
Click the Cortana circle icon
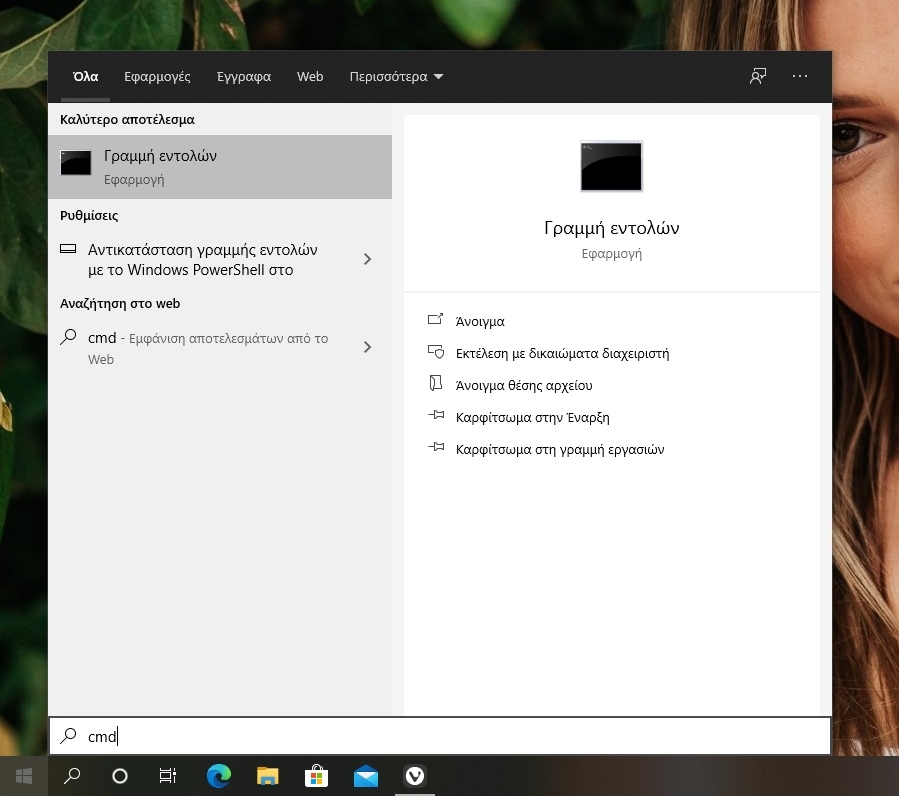[120, 775]
